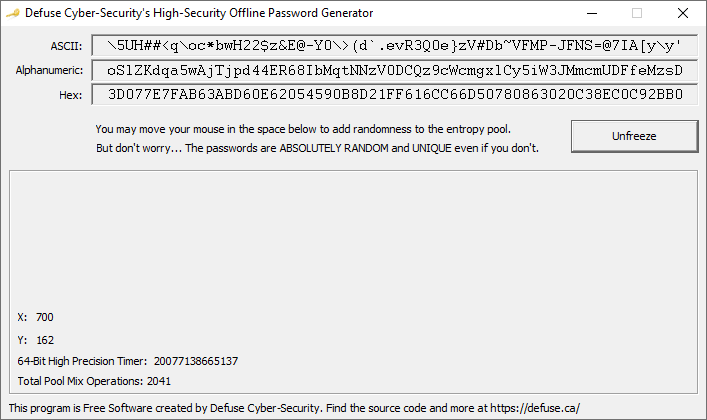The width and height of the screenshot is (707, 420).
Task: Select the Hex password field
Action: [395, 94]
